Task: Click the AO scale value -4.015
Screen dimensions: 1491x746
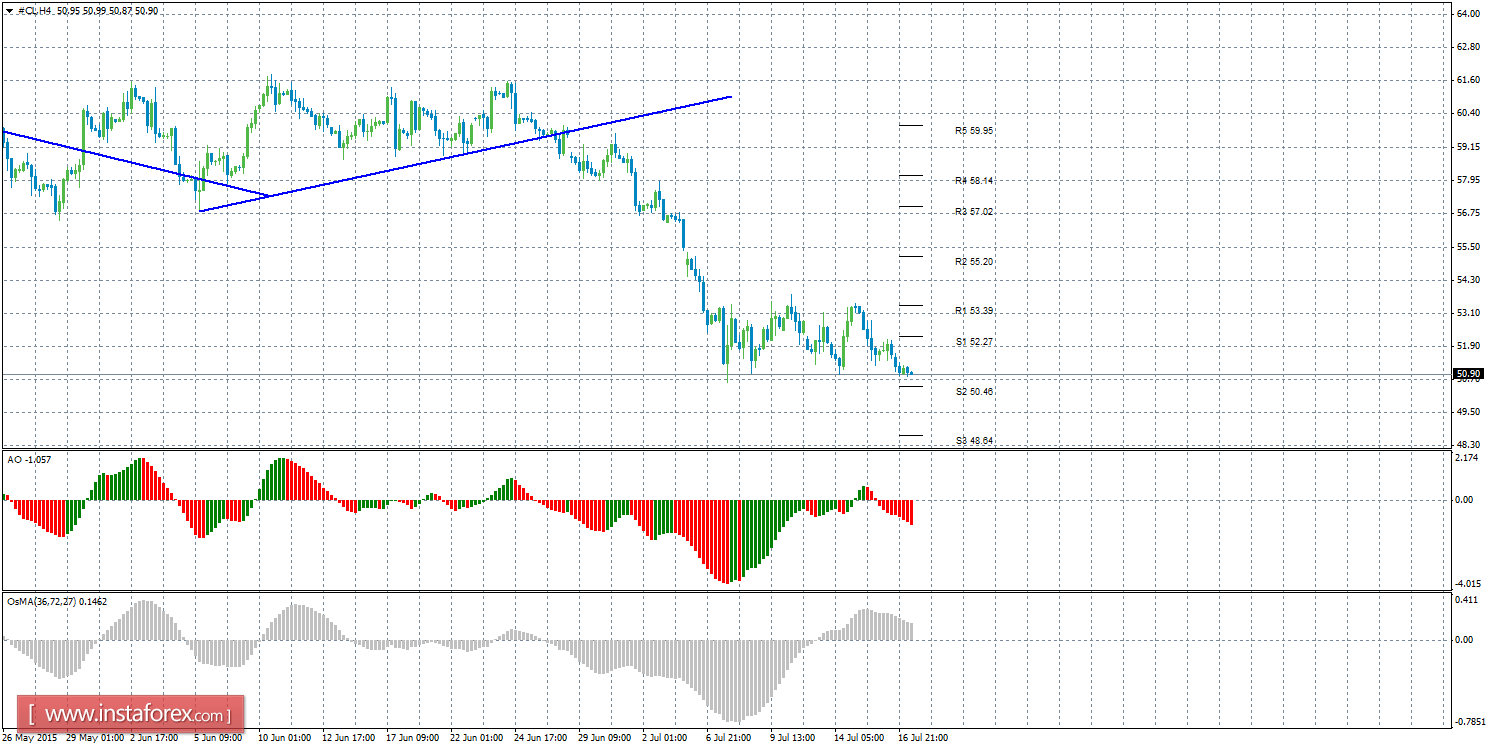Action: (1467, 584)
